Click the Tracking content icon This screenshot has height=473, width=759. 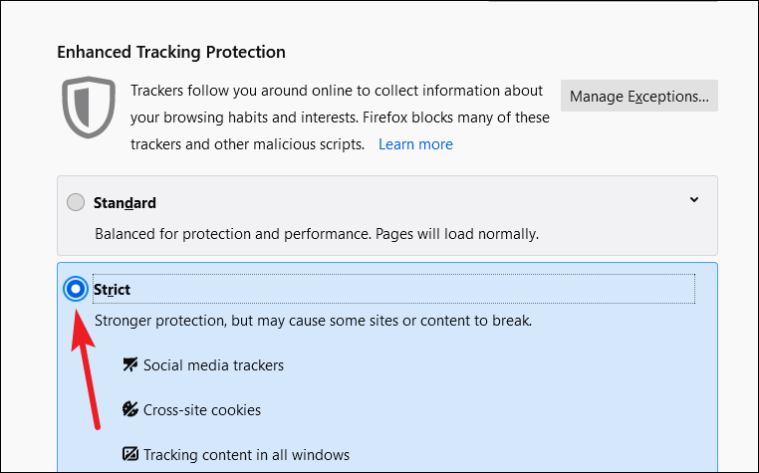(130, 455)
